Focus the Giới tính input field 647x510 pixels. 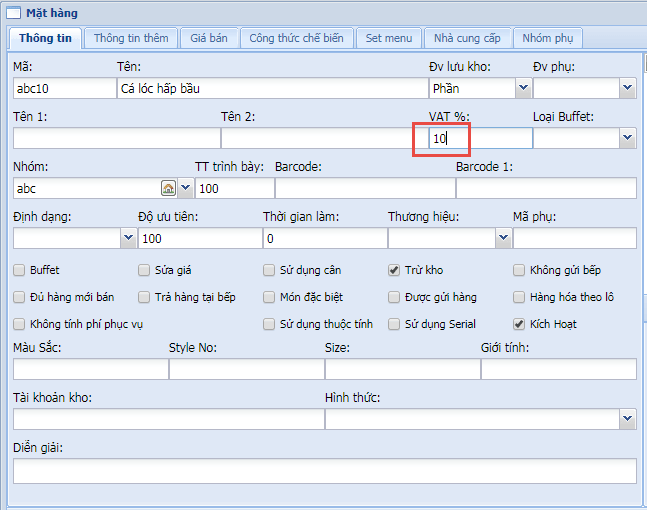[x=559, y=369]
